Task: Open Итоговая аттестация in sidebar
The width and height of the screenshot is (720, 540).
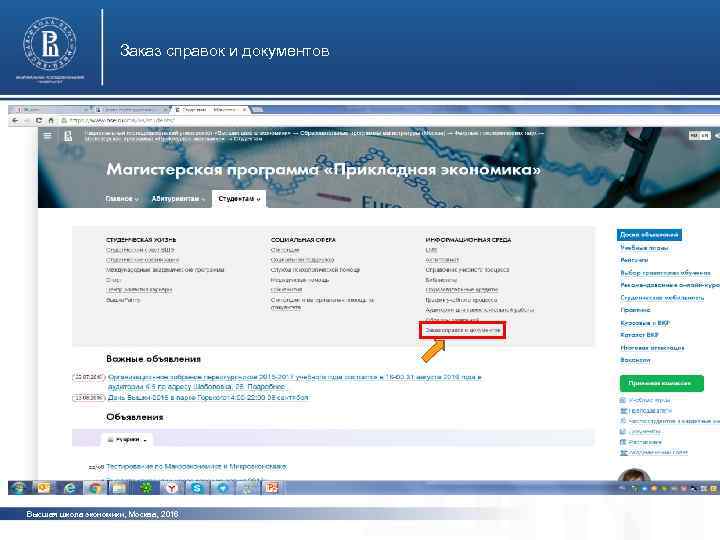Action: (652, 348)
